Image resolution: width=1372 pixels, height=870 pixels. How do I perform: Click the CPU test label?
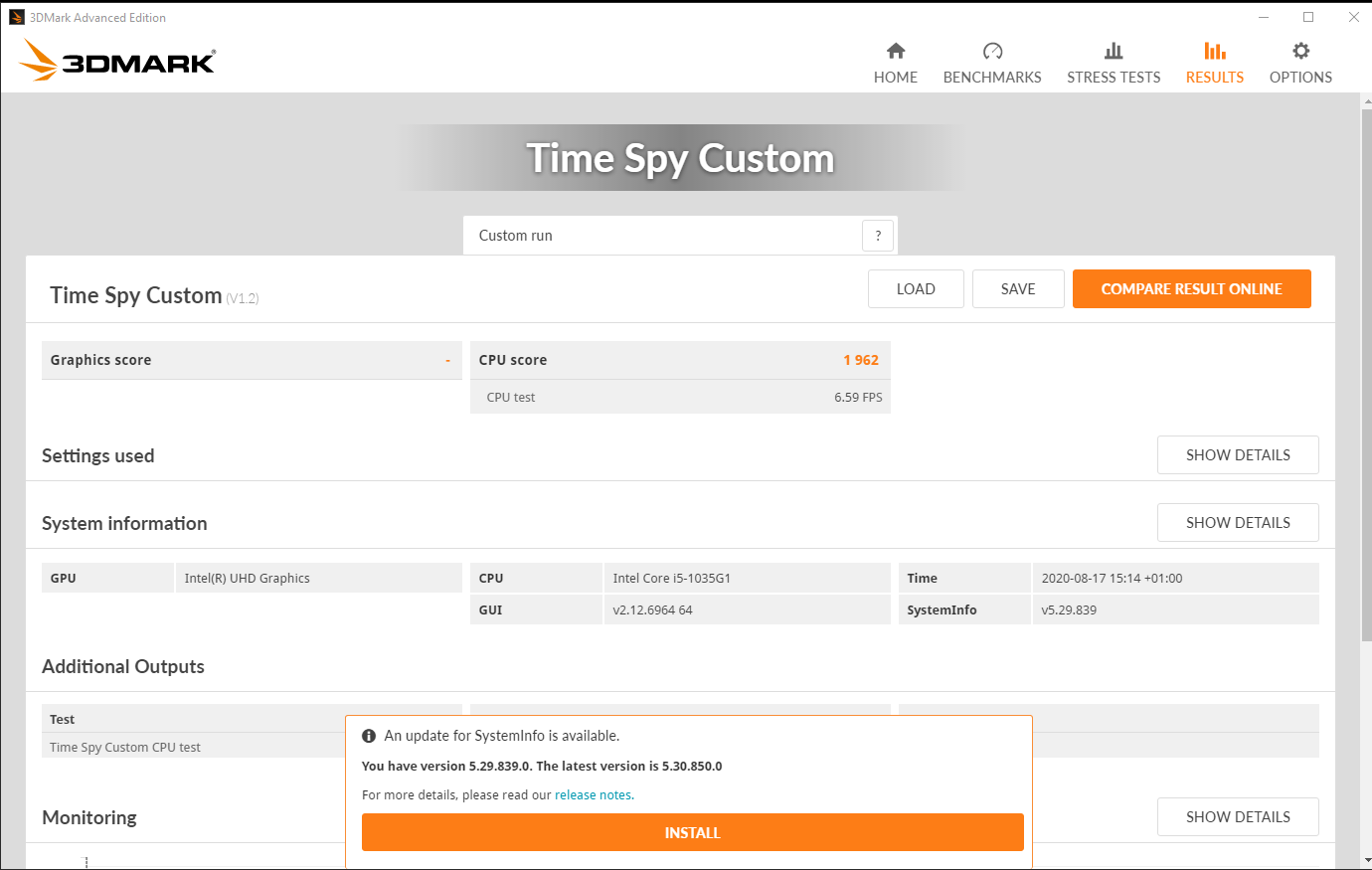click(511, 397)
